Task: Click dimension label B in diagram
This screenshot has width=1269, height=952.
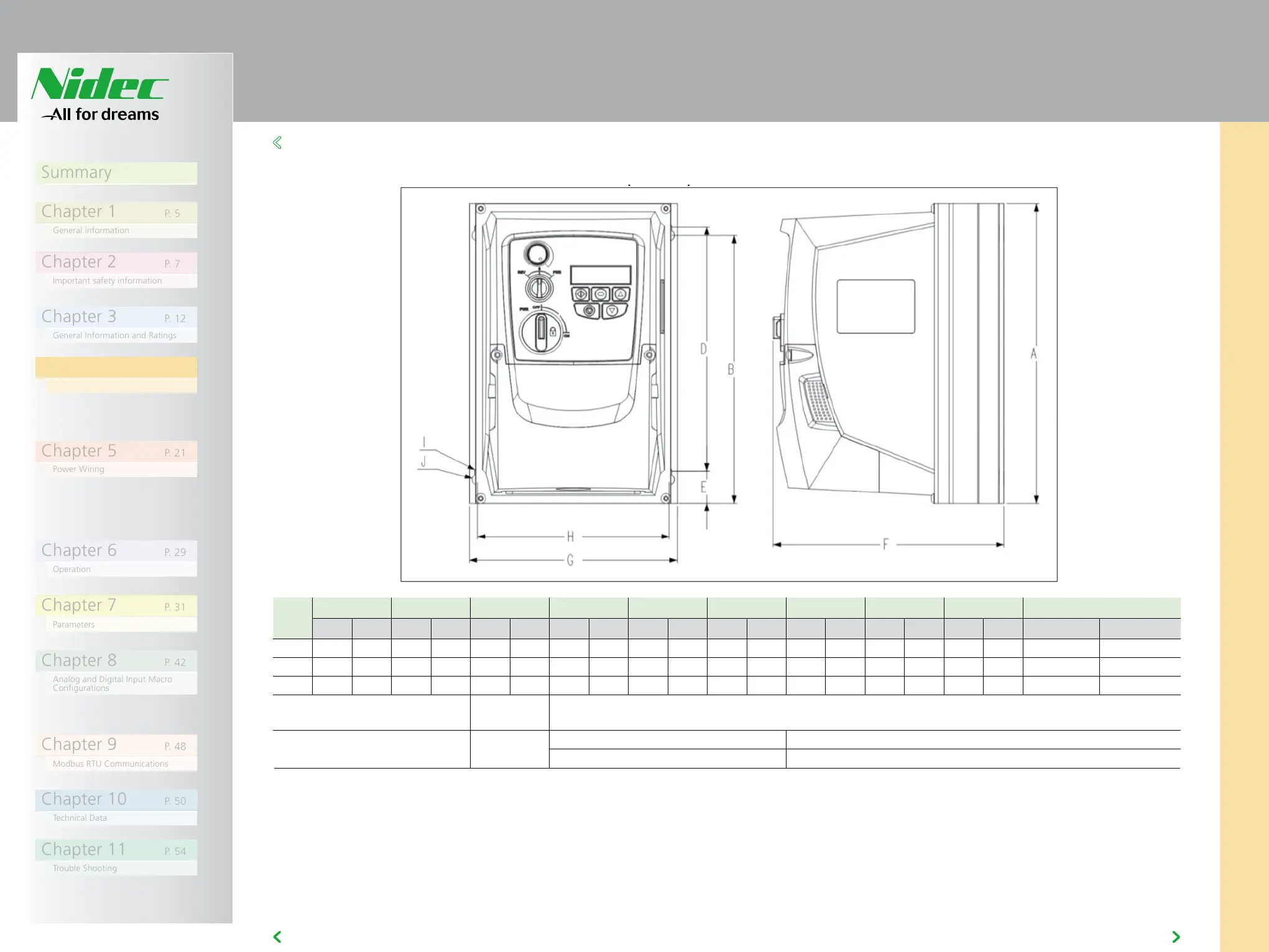Action: 731,369
